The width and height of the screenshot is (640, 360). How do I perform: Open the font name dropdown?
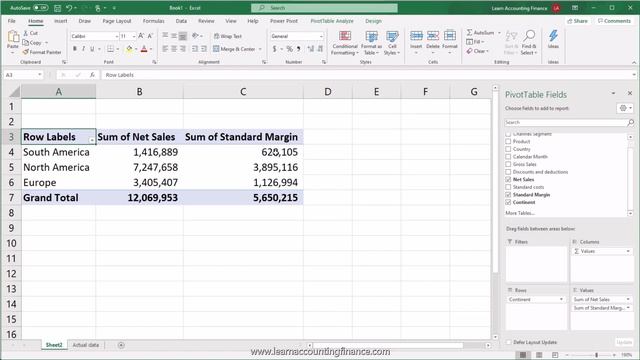(116, 36)
